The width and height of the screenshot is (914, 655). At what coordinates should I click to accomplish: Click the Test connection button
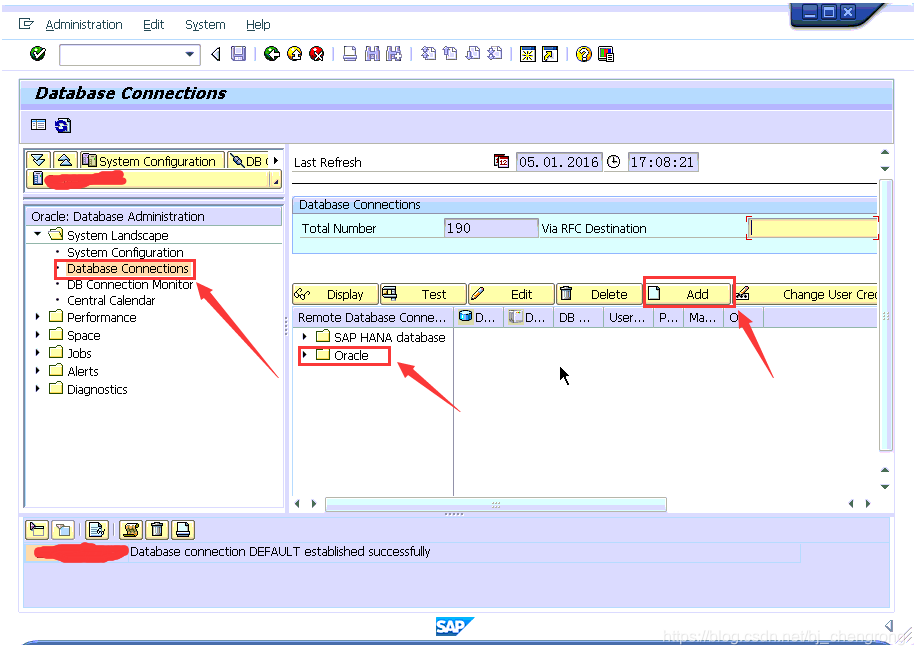423,294
